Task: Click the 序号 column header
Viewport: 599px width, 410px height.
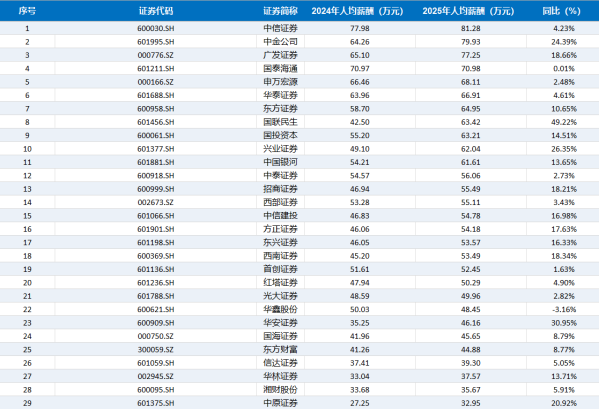Action: pyautogui.click(x=27, y=11)
